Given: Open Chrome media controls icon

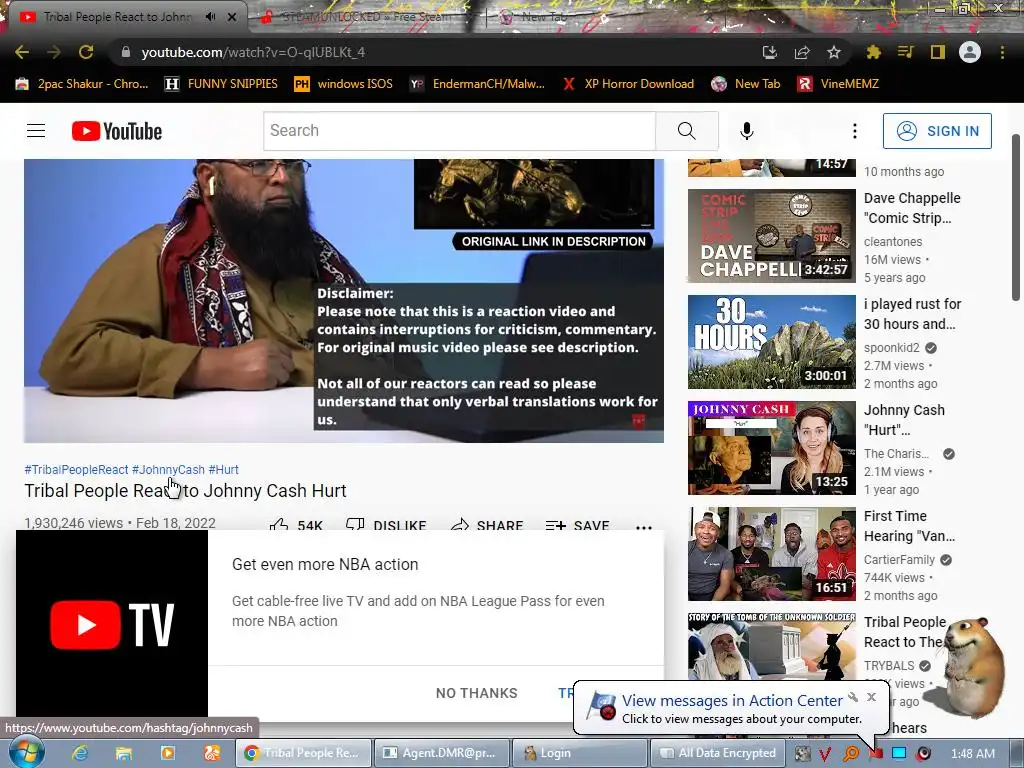Looking at the screenshot, I should coord(905,52).
